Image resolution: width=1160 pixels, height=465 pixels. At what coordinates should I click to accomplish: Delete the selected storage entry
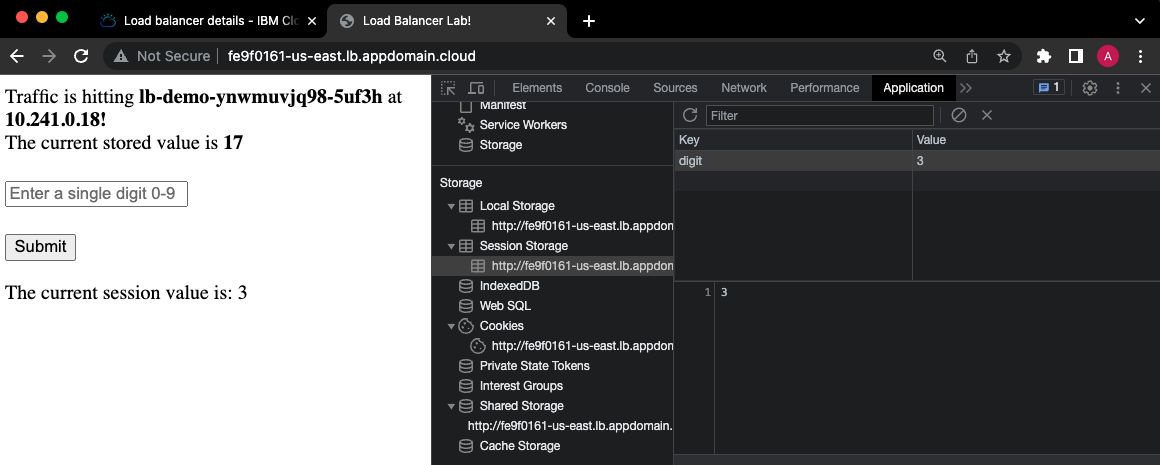[x=986, y=115]
